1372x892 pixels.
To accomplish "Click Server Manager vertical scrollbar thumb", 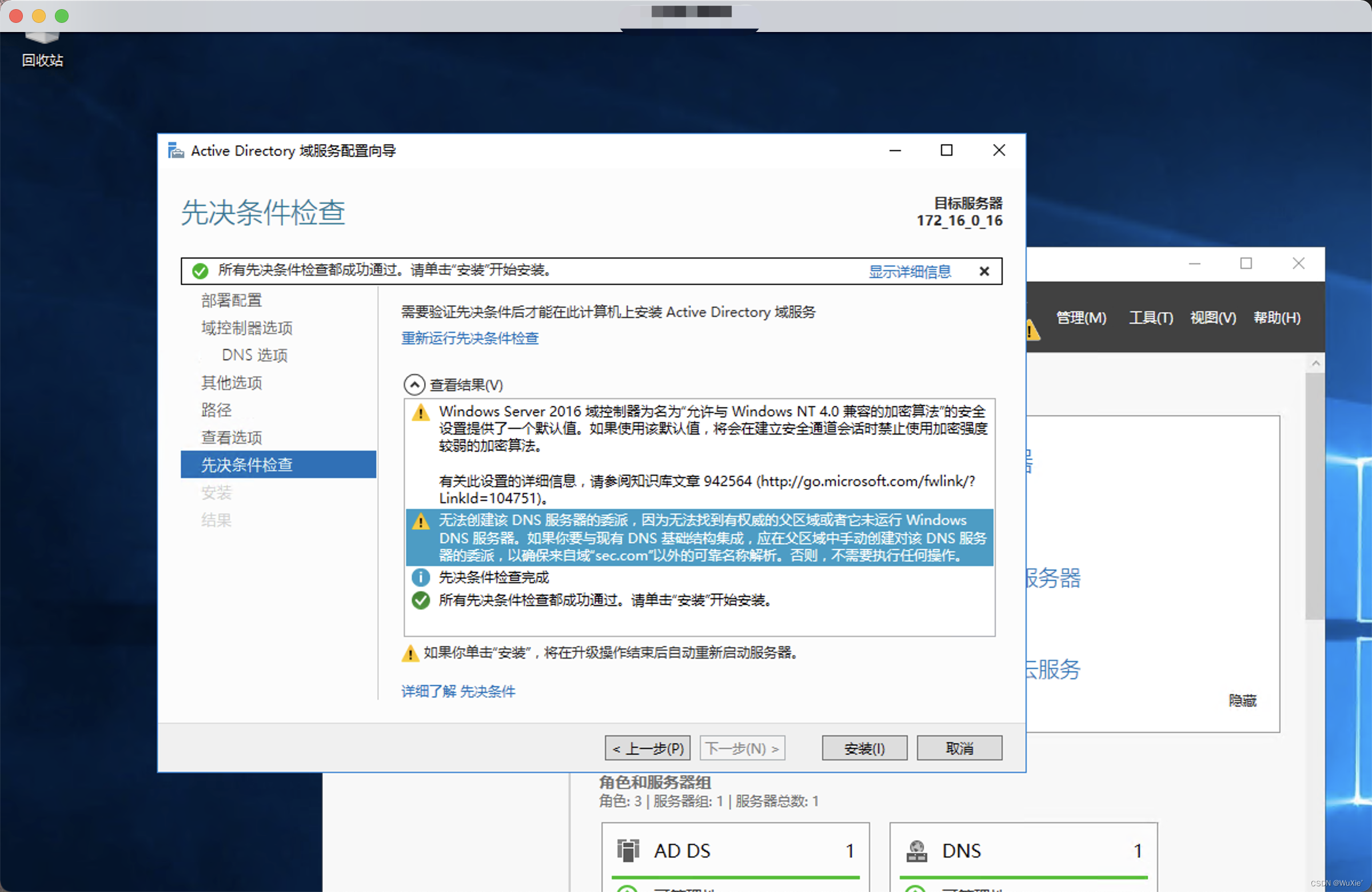I will [1315, 496].
